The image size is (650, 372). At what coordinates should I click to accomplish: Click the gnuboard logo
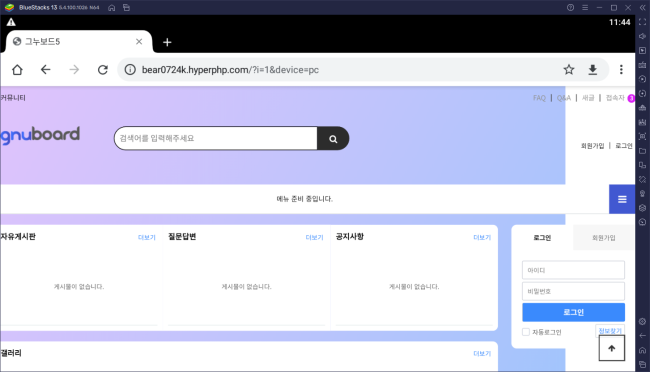[40, 135]
